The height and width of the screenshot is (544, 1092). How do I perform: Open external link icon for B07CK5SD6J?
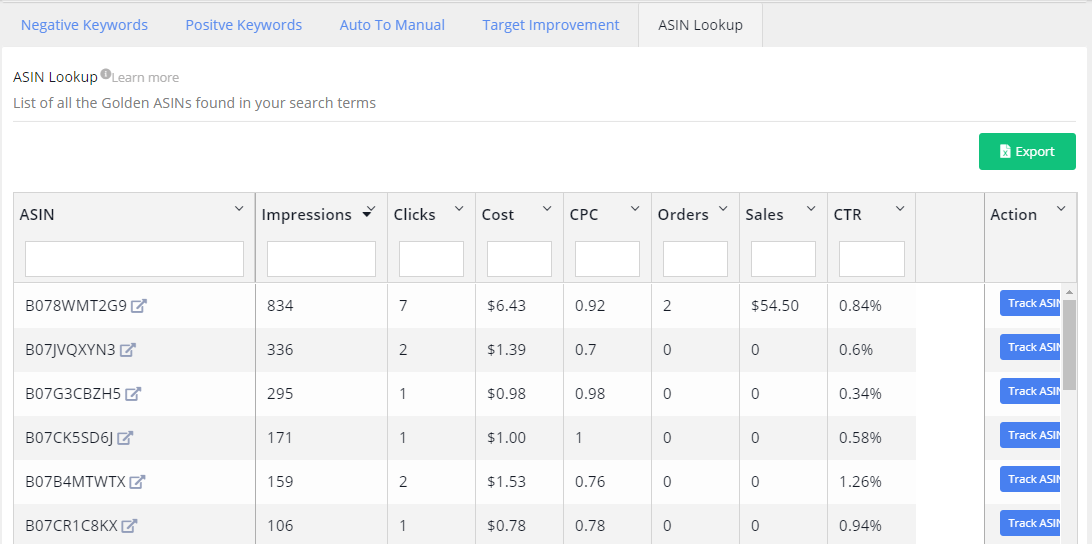click(125, 437)
